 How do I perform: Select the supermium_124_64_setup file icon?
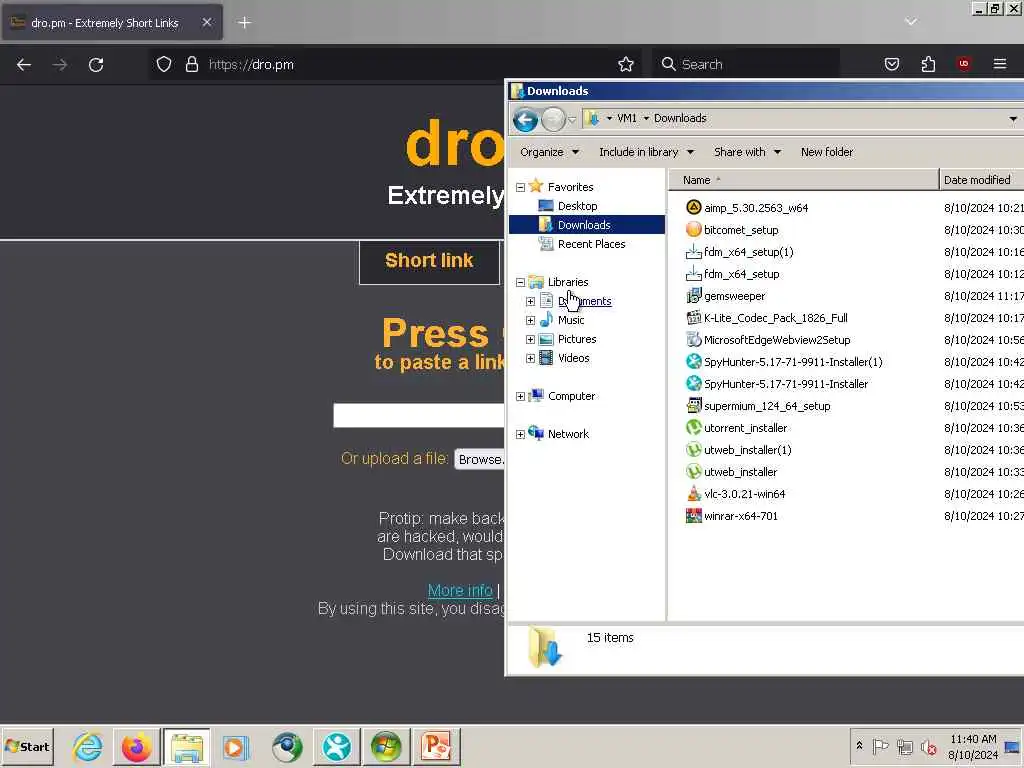pos(694,406)
